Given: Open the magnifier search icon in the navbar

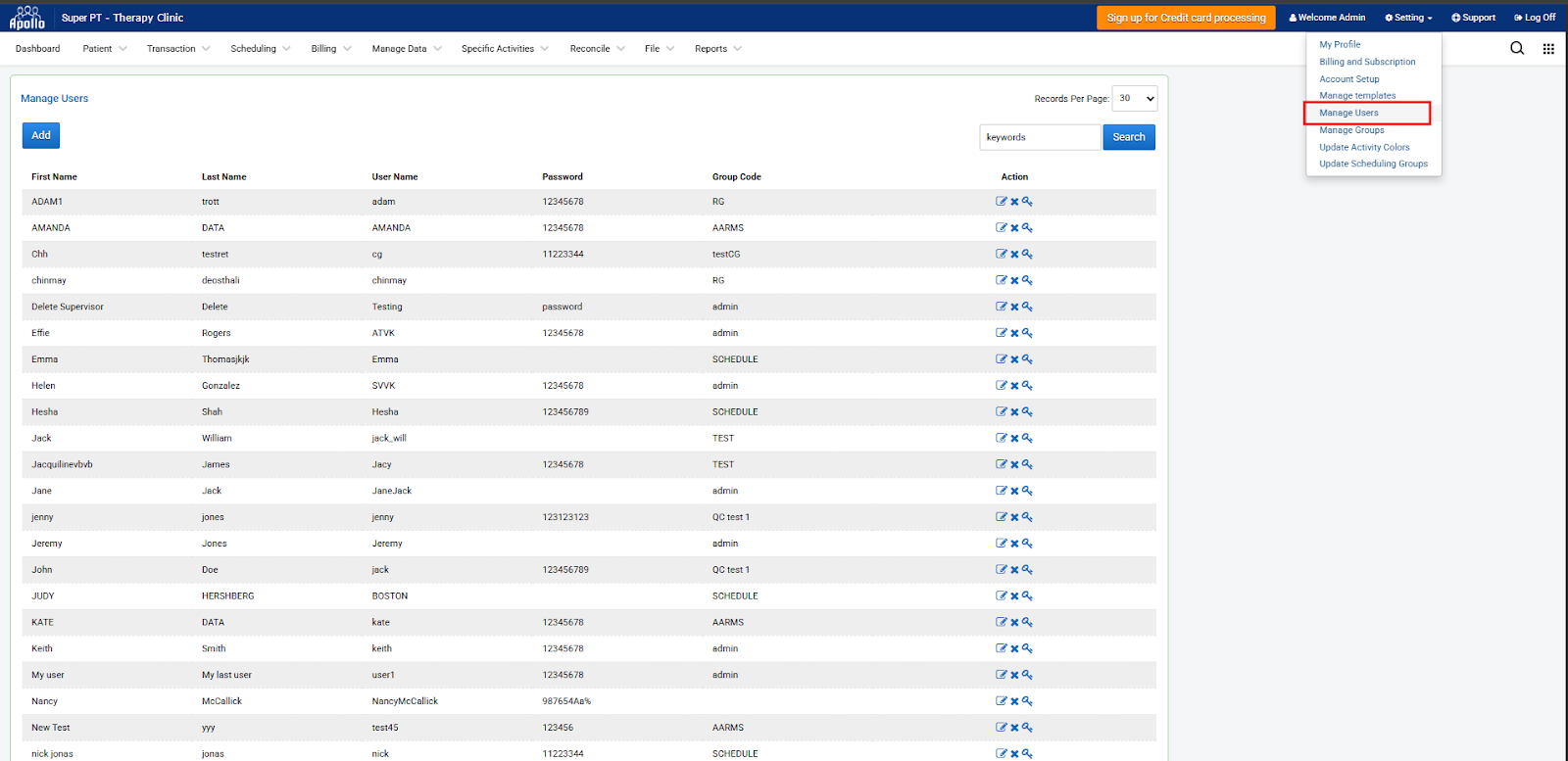Looking at the screenshot, I should pos(1516,49).
